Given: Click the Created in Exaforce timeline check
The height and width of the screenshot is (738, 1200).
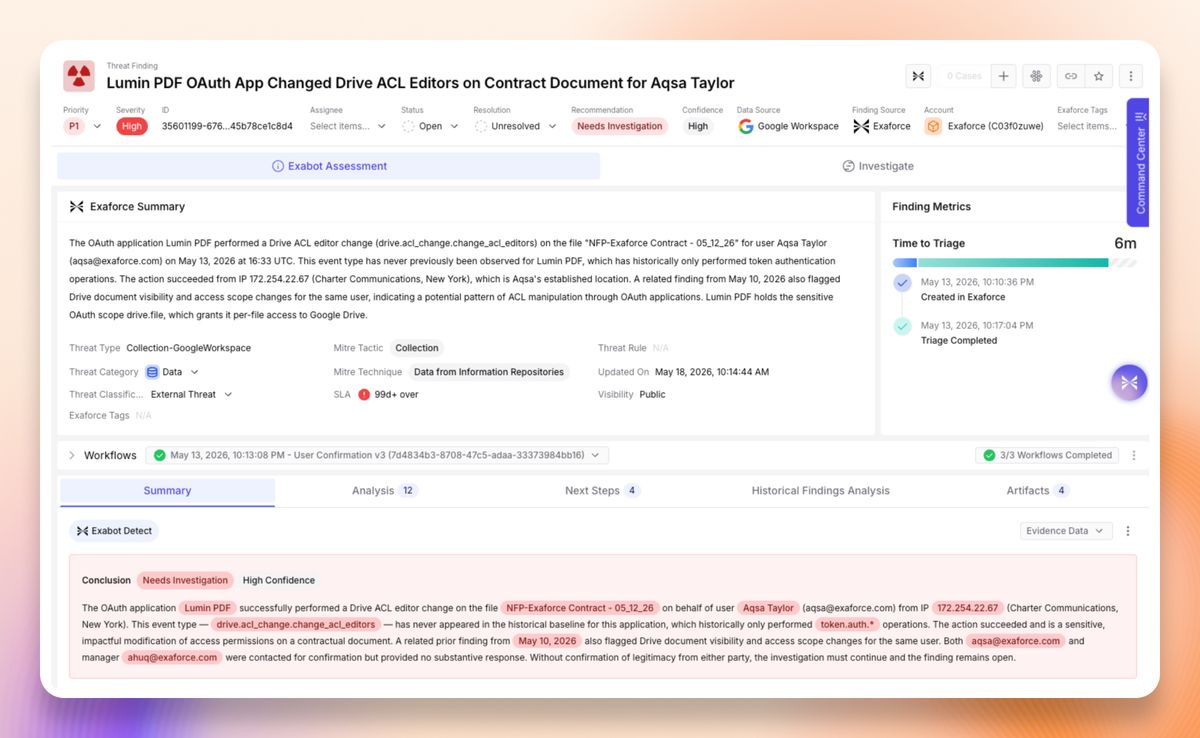Looking at the screenshot, I should coord(903,283).
